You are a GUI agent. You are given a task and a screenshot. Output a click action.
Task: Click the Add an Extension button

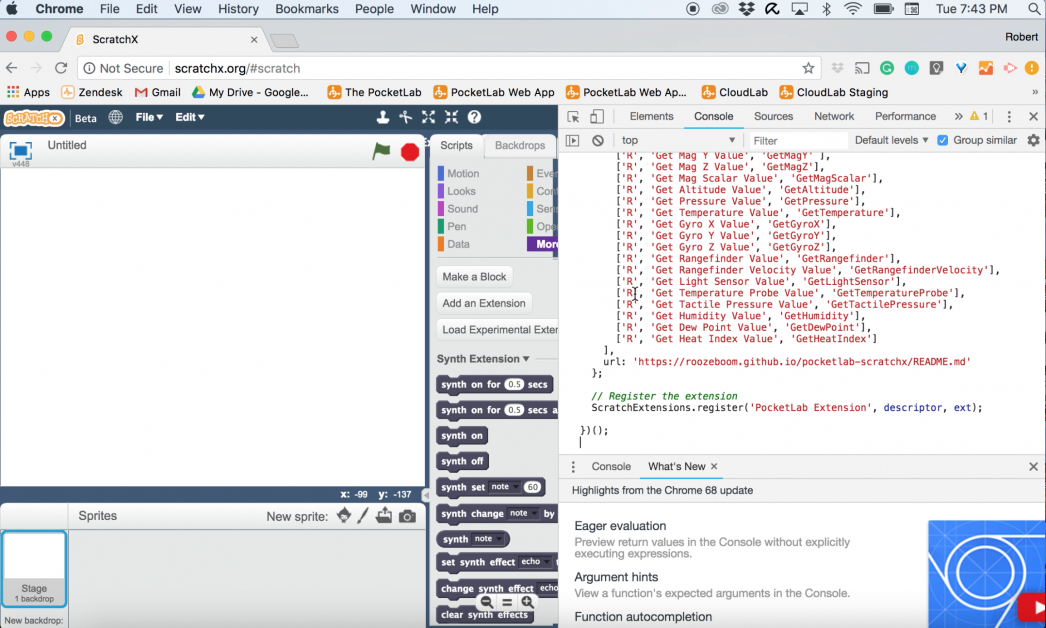coord(483,302)
